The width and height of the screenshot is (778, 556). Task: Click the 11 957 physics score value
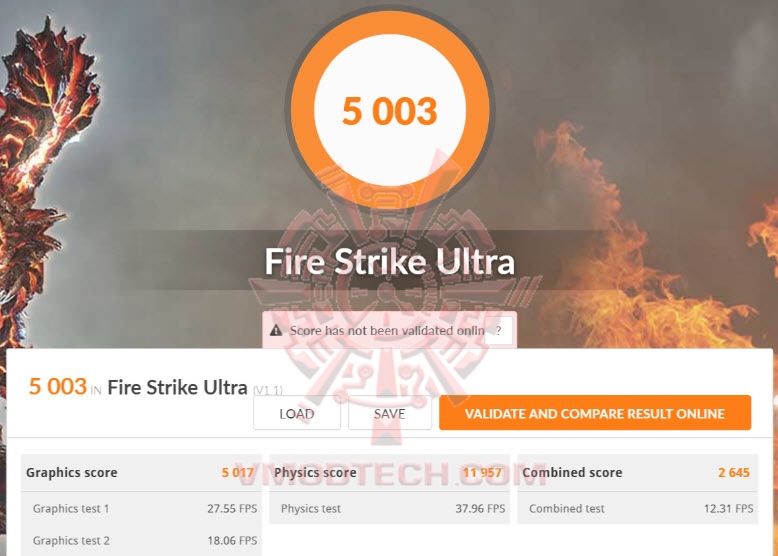pyautogui.click(x=482, y=472)
